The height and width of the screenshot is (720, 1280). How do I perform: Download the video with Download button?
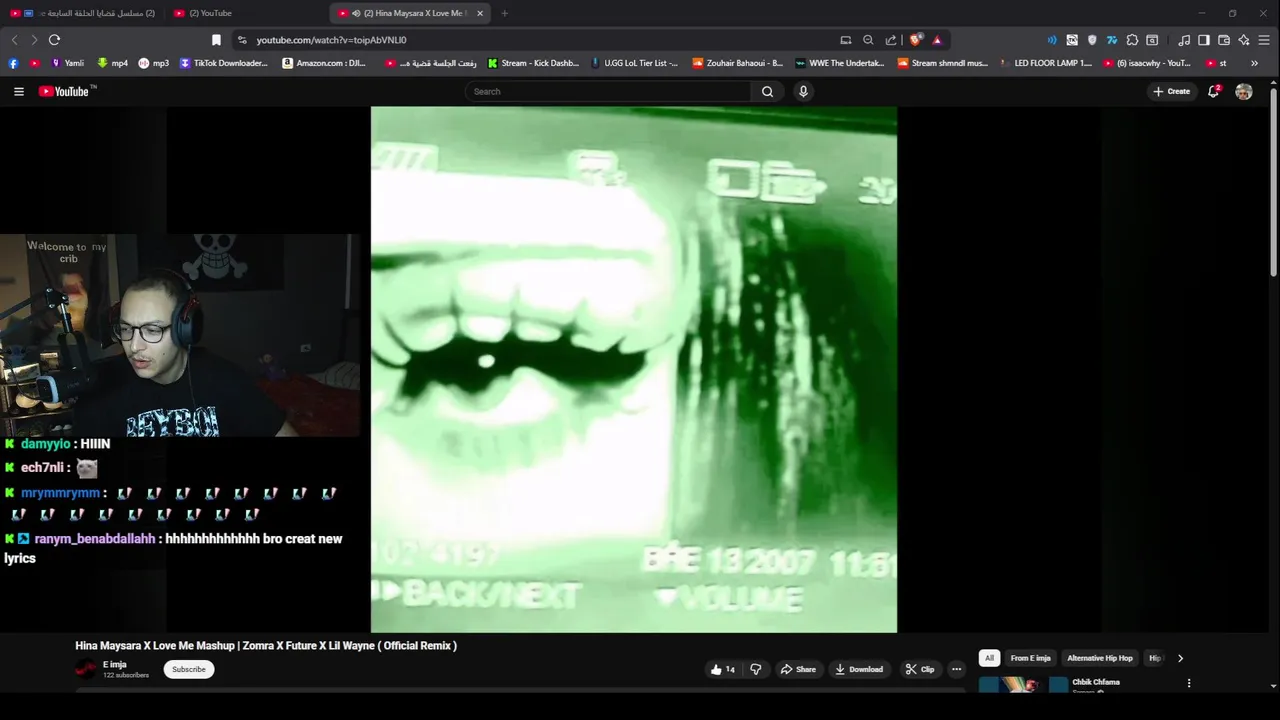(x=859, y=669)
